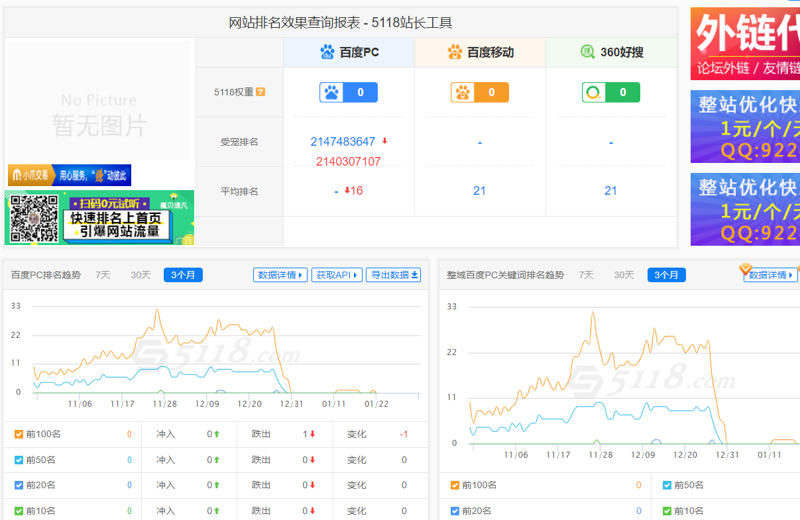Screen dimensions: 800x520
Task: Click the red down arrow beside 2147483647
Action: coord(385,141)
